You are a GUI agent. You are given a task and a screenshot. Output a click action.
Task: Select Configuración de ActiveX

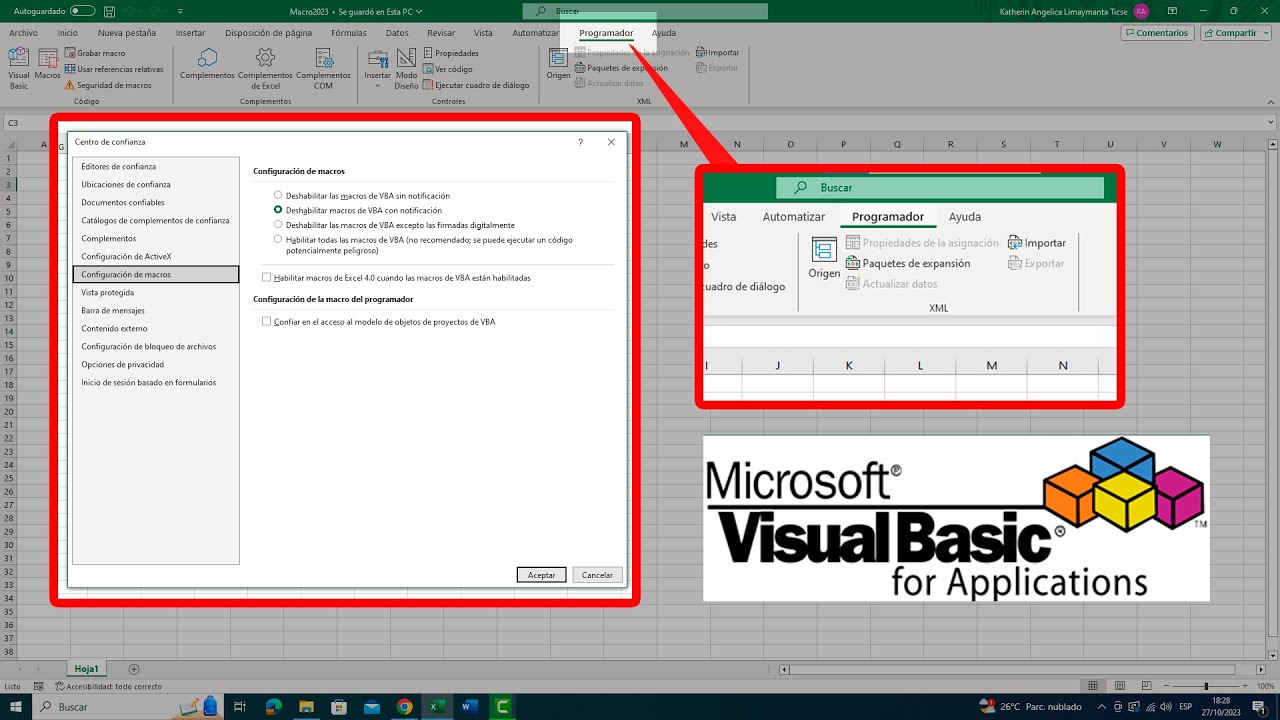tap(156, 256)
